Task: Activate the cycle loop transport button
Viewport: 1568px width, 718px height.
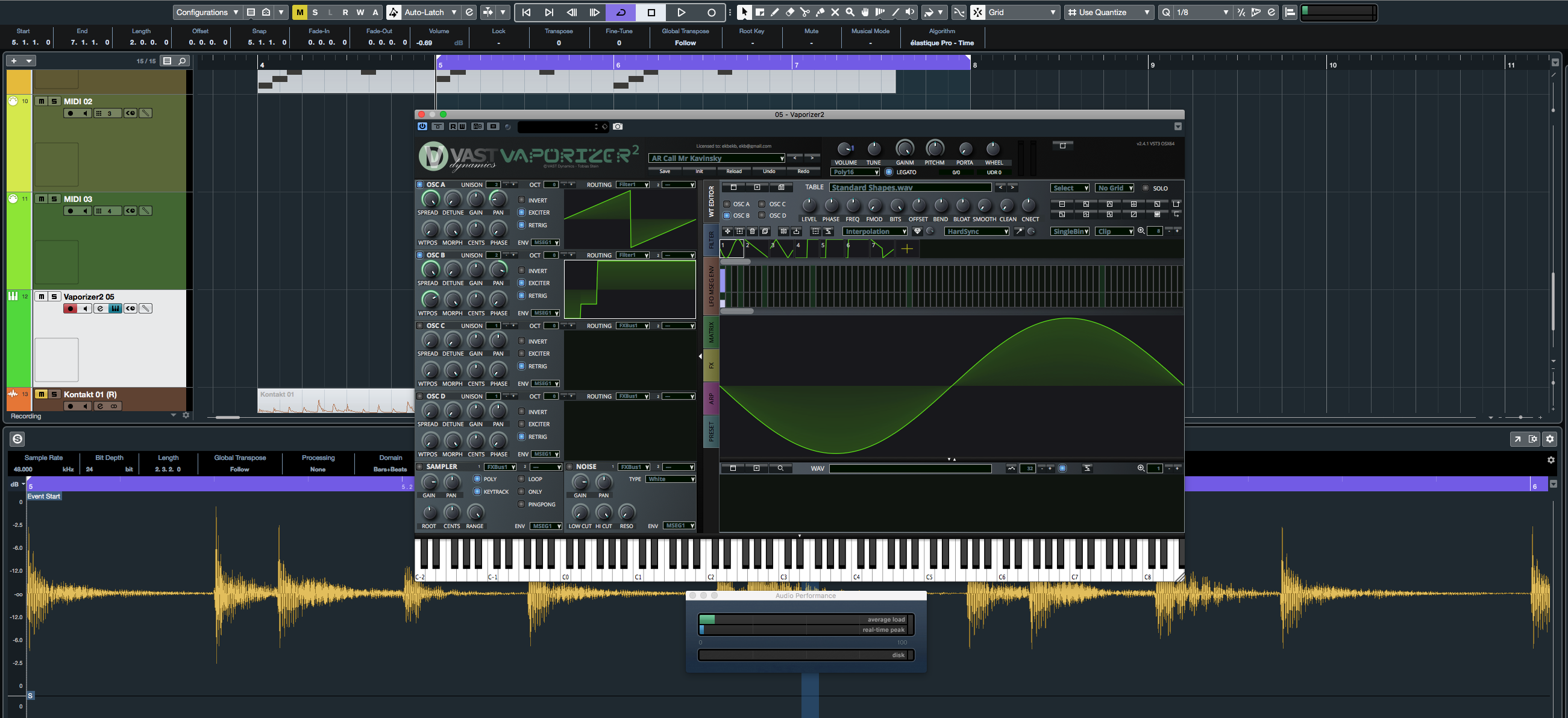Action: pyautogui.click(x=621, y=12)
